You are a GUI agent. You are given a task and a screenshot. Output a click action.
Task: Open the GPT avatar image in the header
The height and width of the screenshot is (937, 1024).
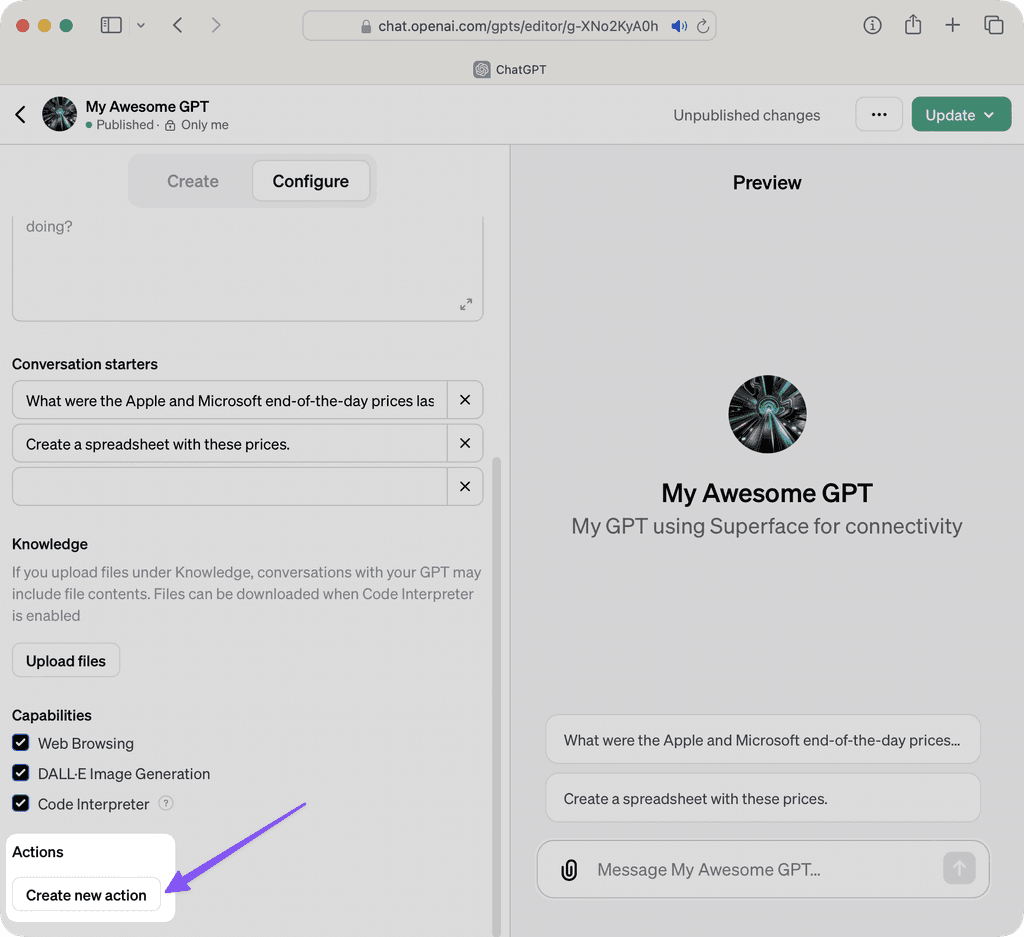coord(59,114)
